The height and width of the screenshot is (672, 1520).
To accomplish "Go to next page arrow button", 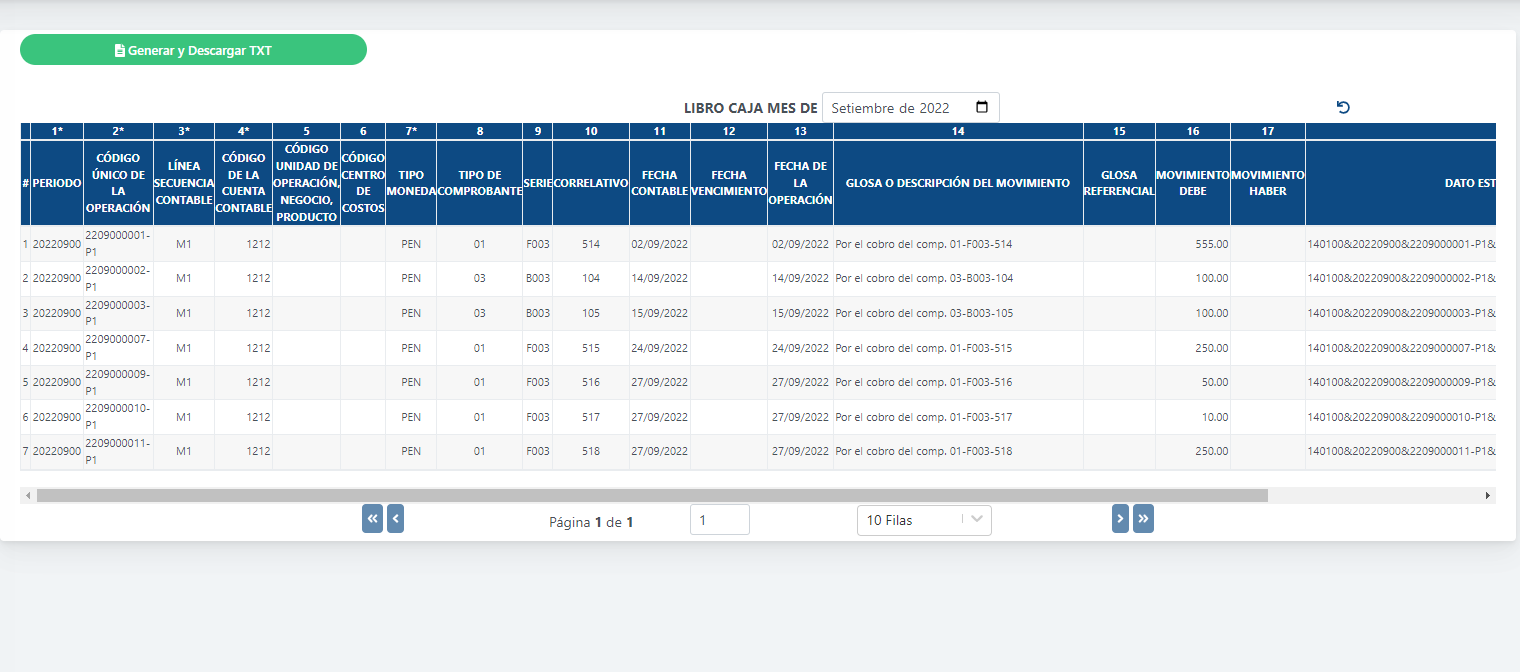I will pos(1120,519).
